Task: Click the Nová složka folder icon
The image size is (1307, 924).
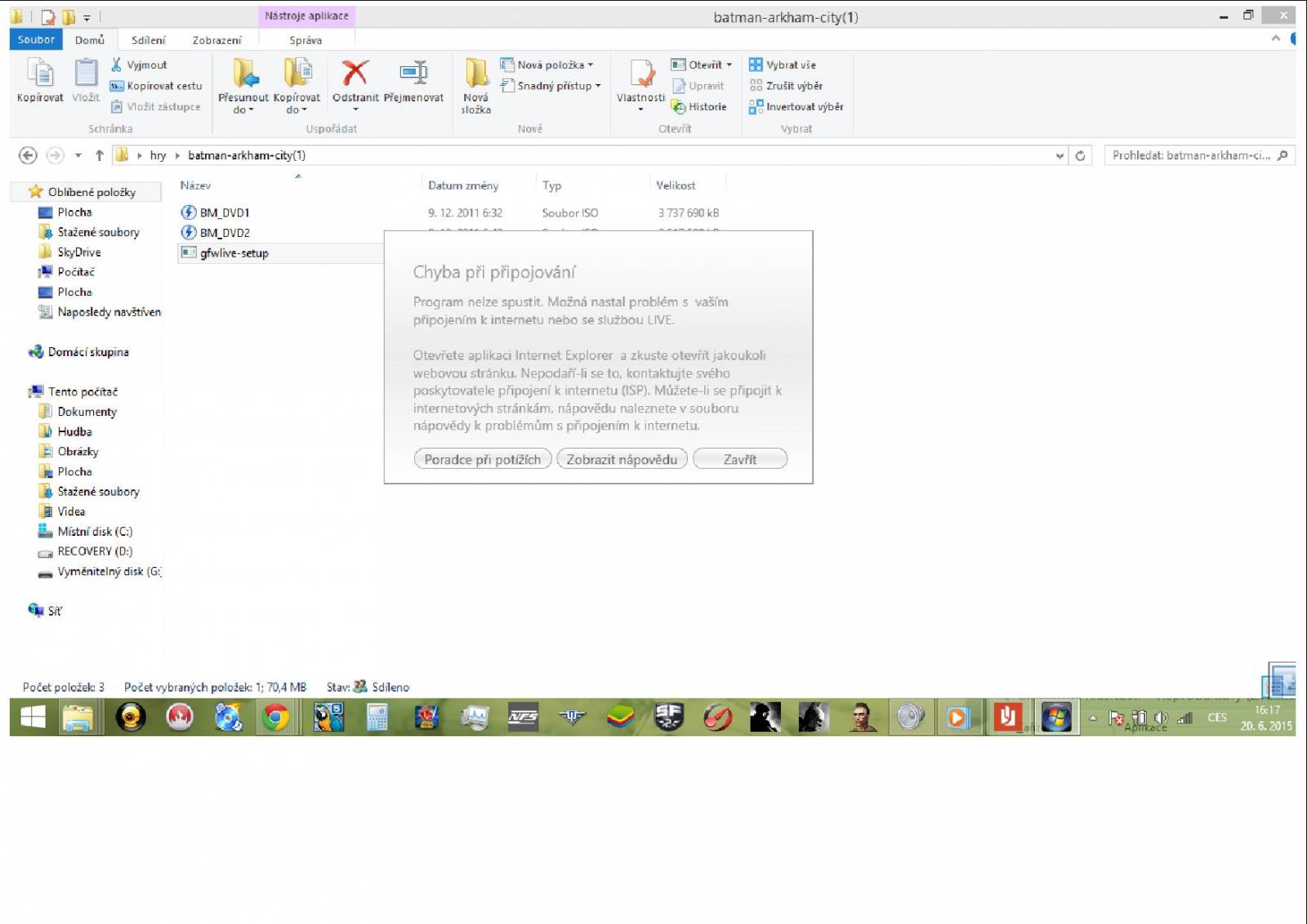Action: point(476,74)
